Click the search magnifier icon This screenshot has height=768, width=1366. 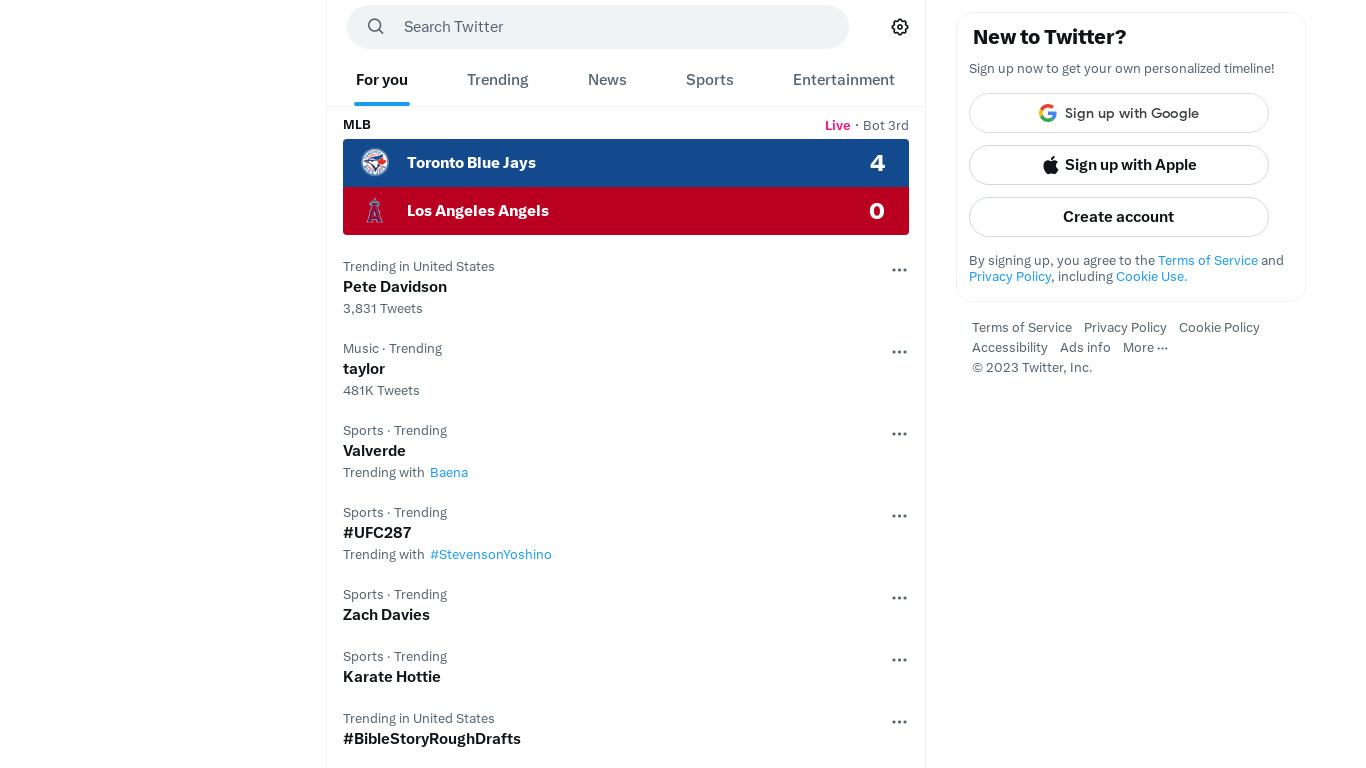point(376,27)
